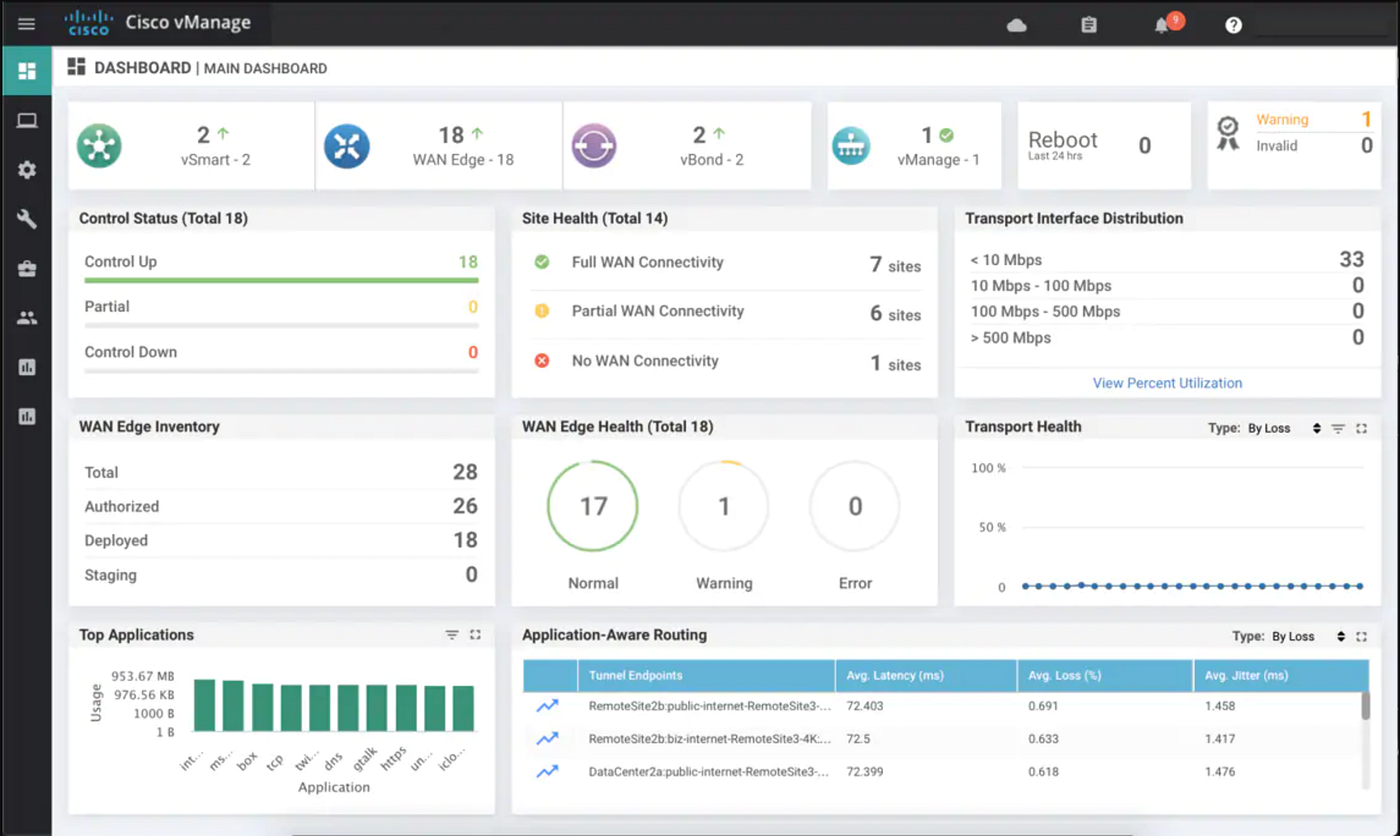Open Configuration gear icon in sidebar
This screenshot has width=1400, height=836.
[x=27, y=170]
